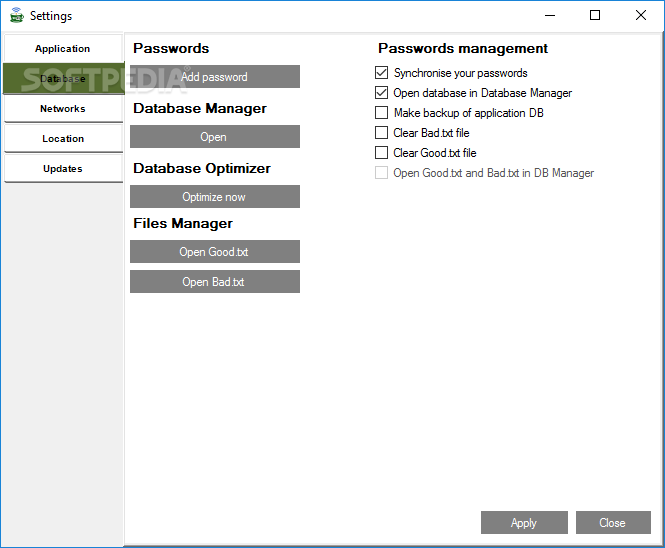Switch to the Application tab

click(63, 48)
